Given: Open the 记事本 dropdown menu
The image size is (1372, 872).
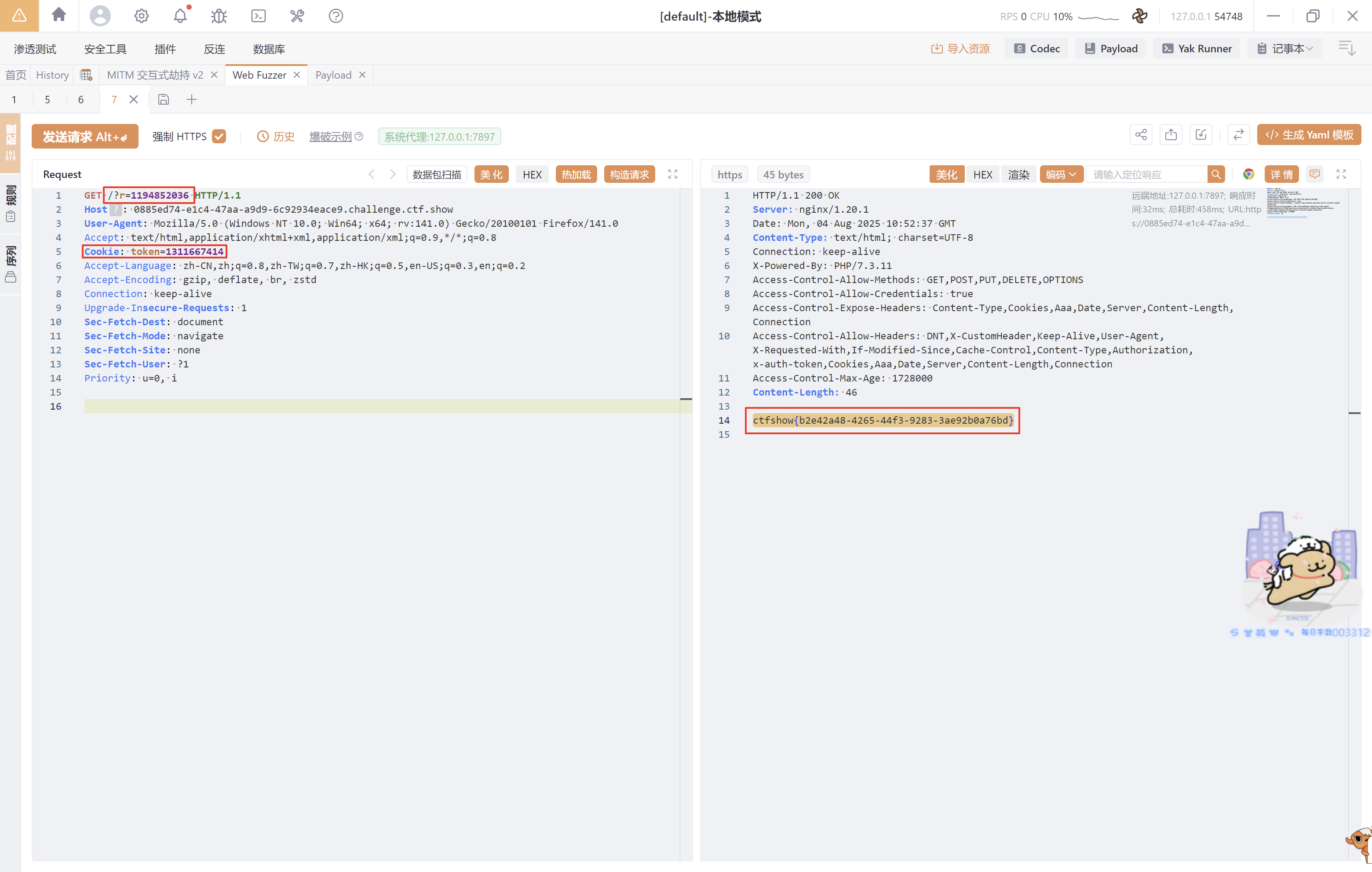Looking at the screenshot, I should (x=1286, y=48).
